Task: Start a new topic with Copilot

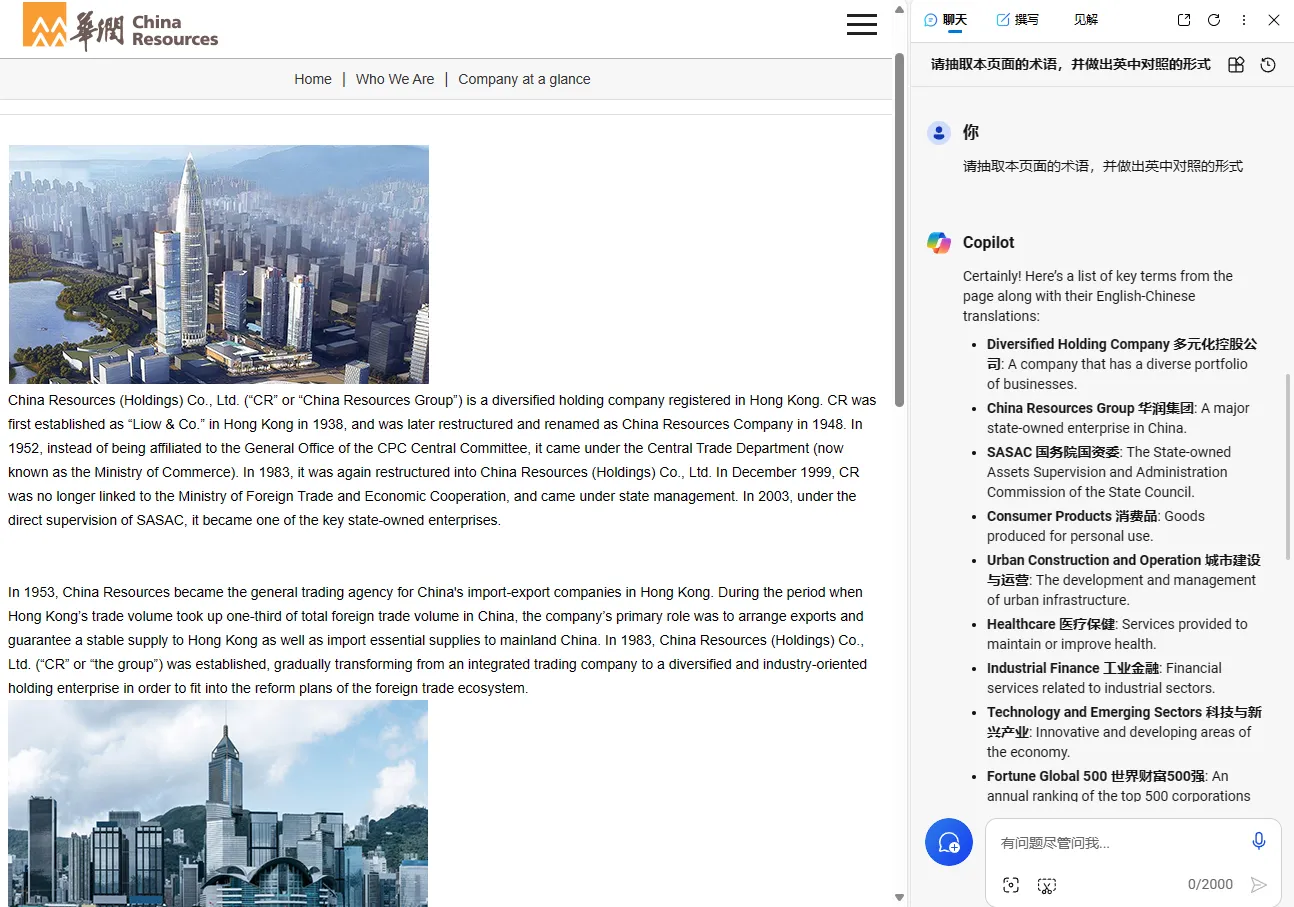Action: pos(949,842)
